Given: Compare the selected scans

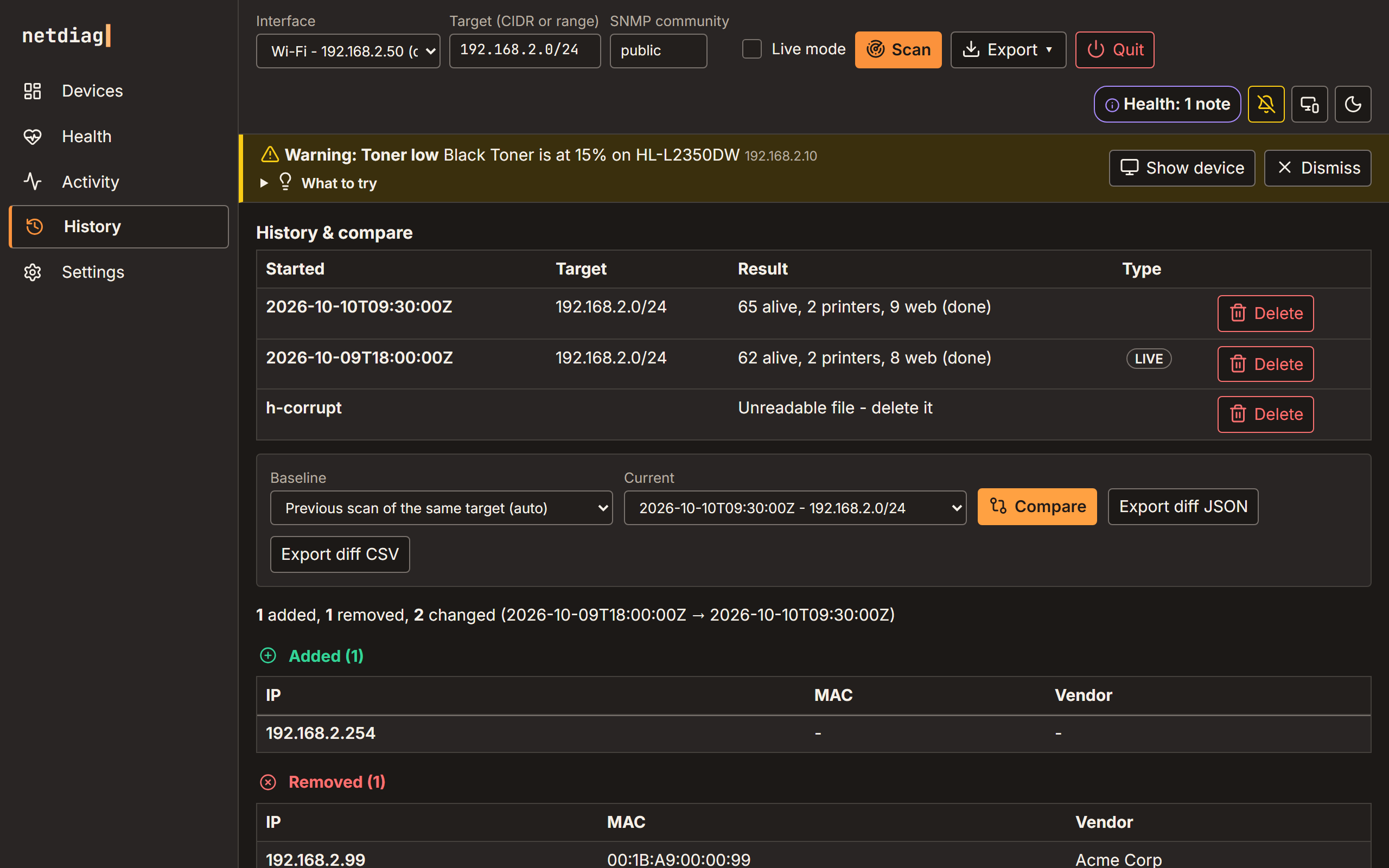Looking at the screenshot, I should pyautogui.click(x=1036, y=506).
